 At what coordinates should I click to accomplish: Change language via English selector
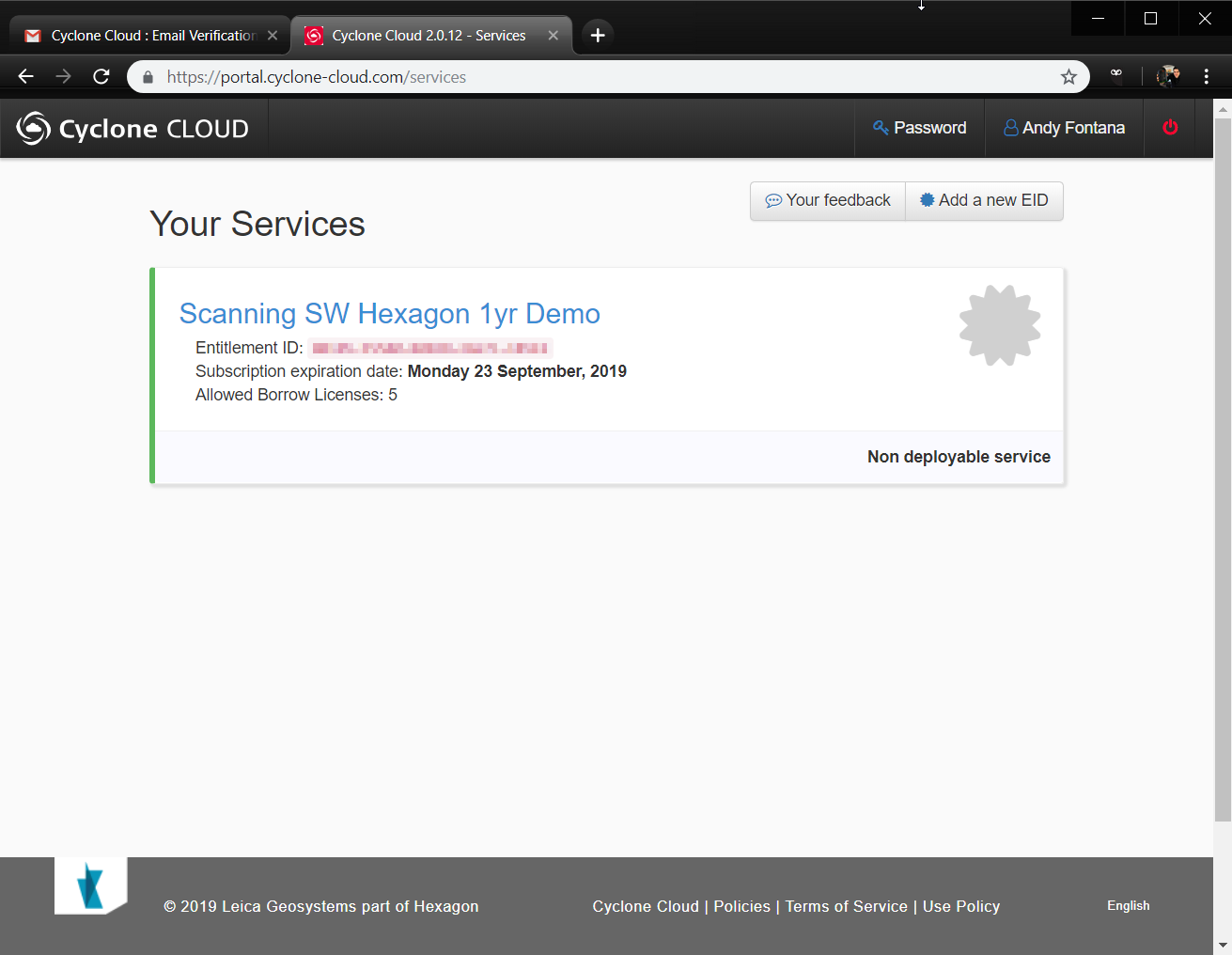[x=1129, y=905]
